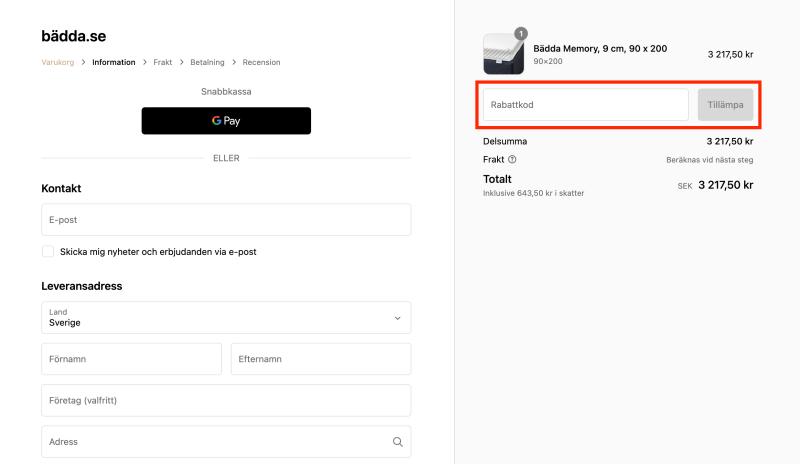Screen dimensions: 800x464
Task: Select the Frakt breadcrumb step
Action: coord(163,62)
